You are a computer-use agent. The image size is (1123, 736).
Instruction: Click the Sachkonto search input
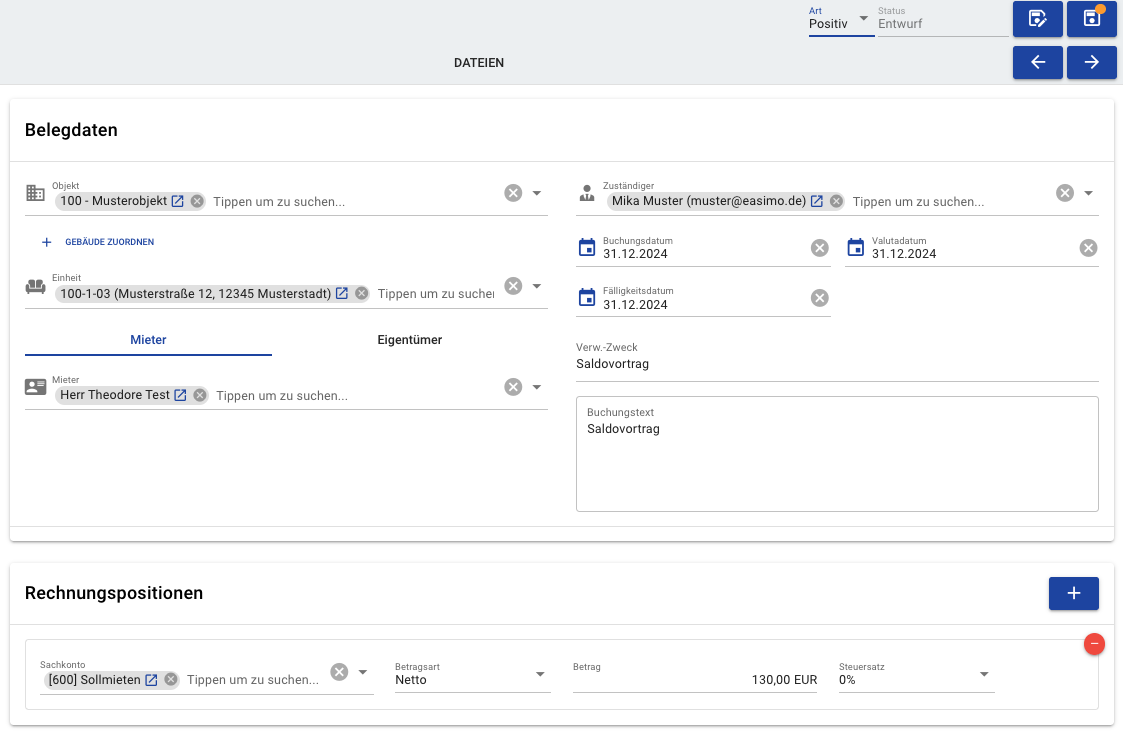pos(254,680)
